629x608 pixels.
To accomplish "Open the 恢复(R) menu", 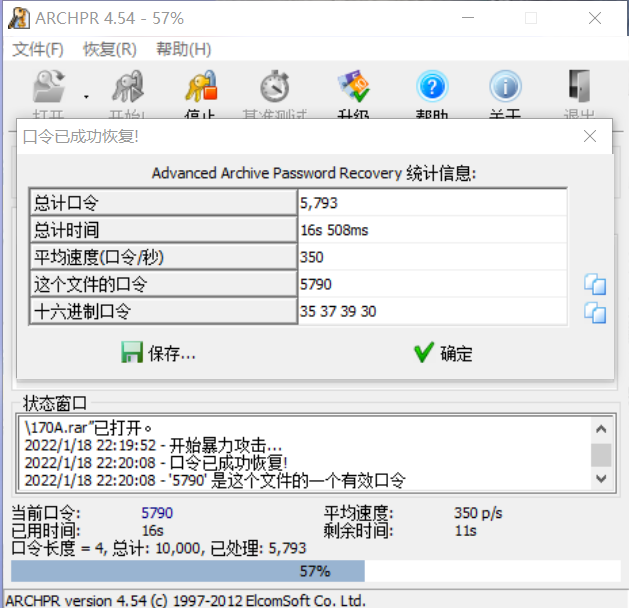I will click(x=110, y=49).
